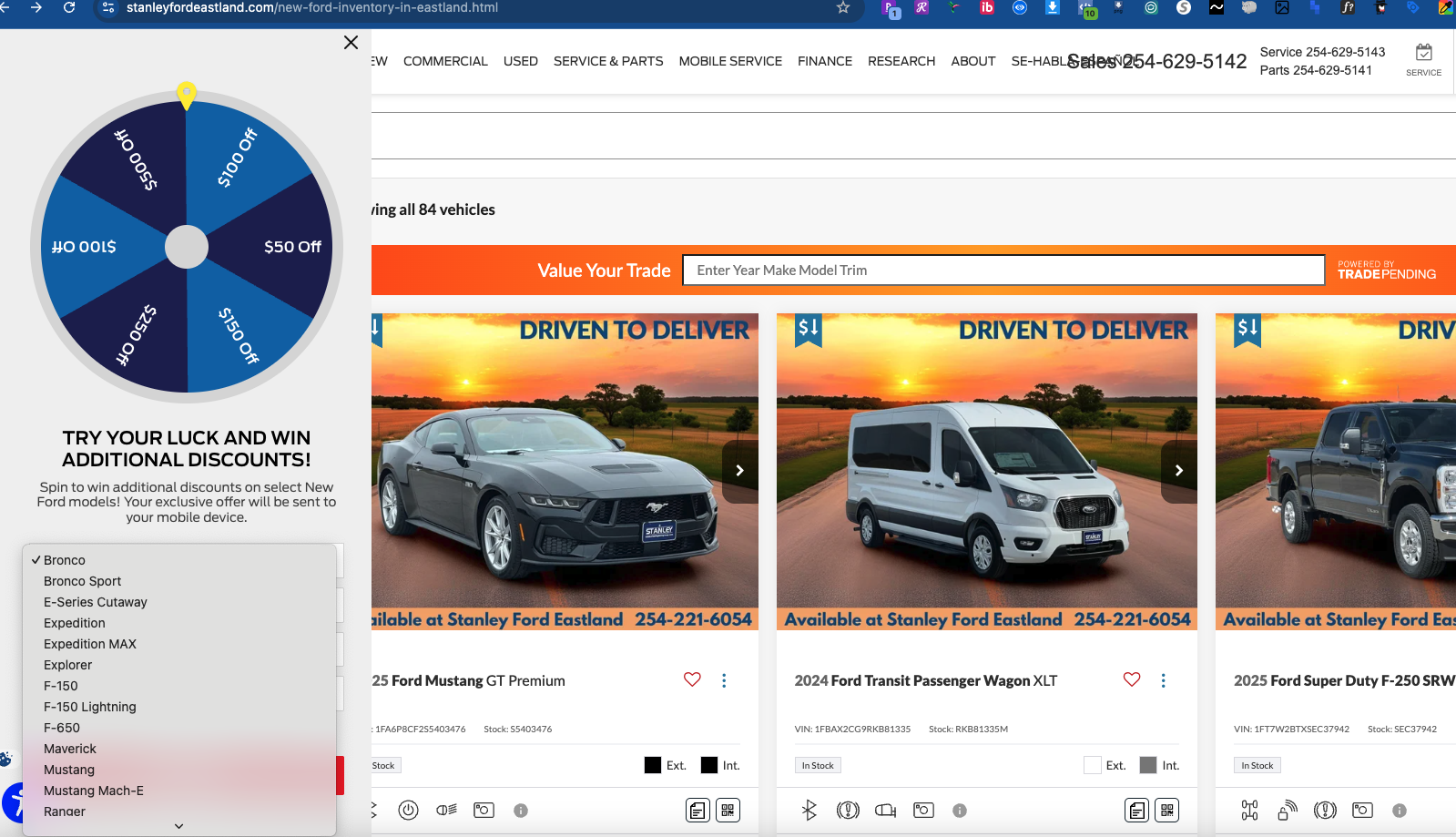Go forward in browser history
Viewport: 1456px width, 837px height.
pos(36,7)
